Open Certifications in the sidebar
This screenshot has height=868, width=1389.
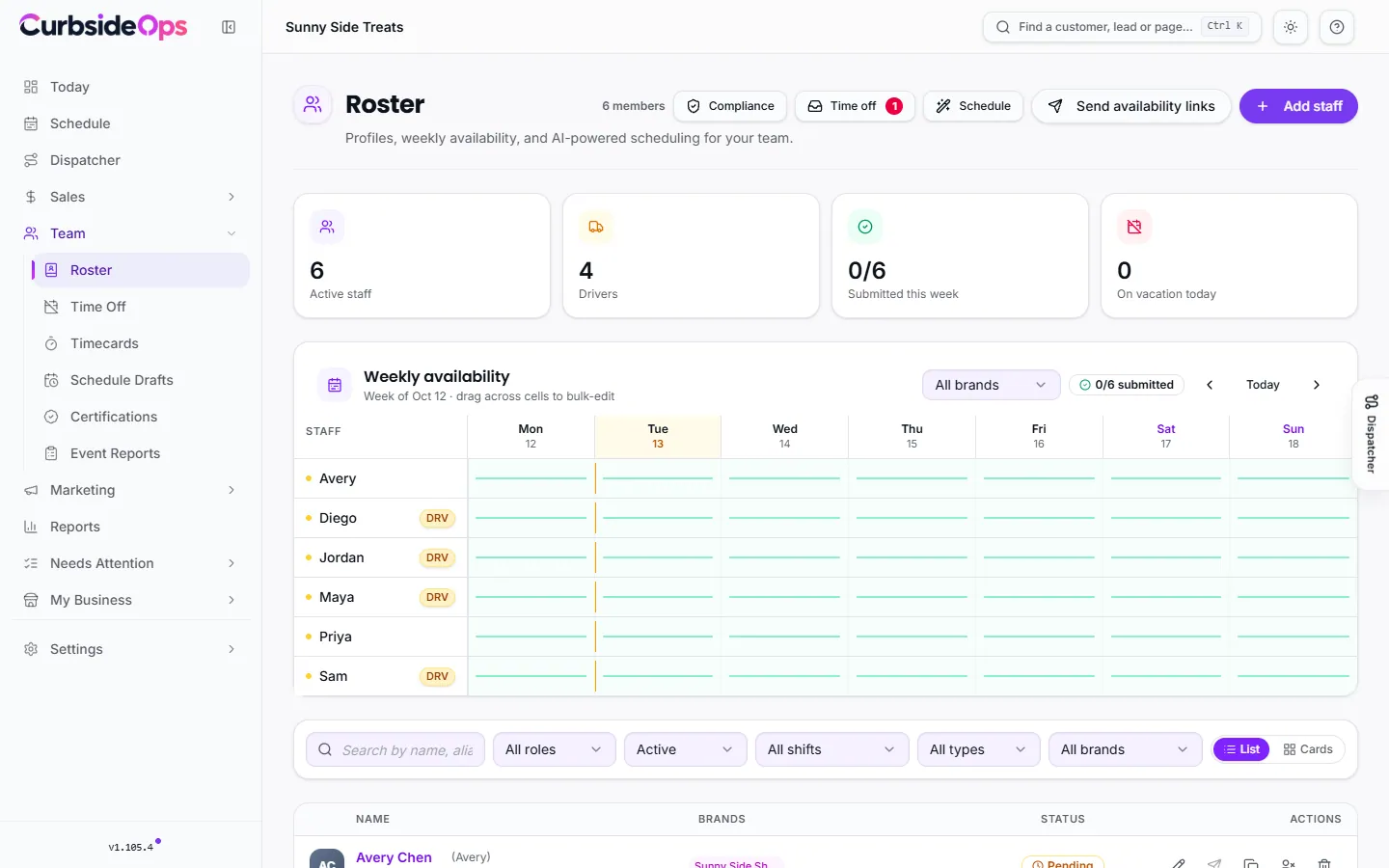[x=142, y=417]
